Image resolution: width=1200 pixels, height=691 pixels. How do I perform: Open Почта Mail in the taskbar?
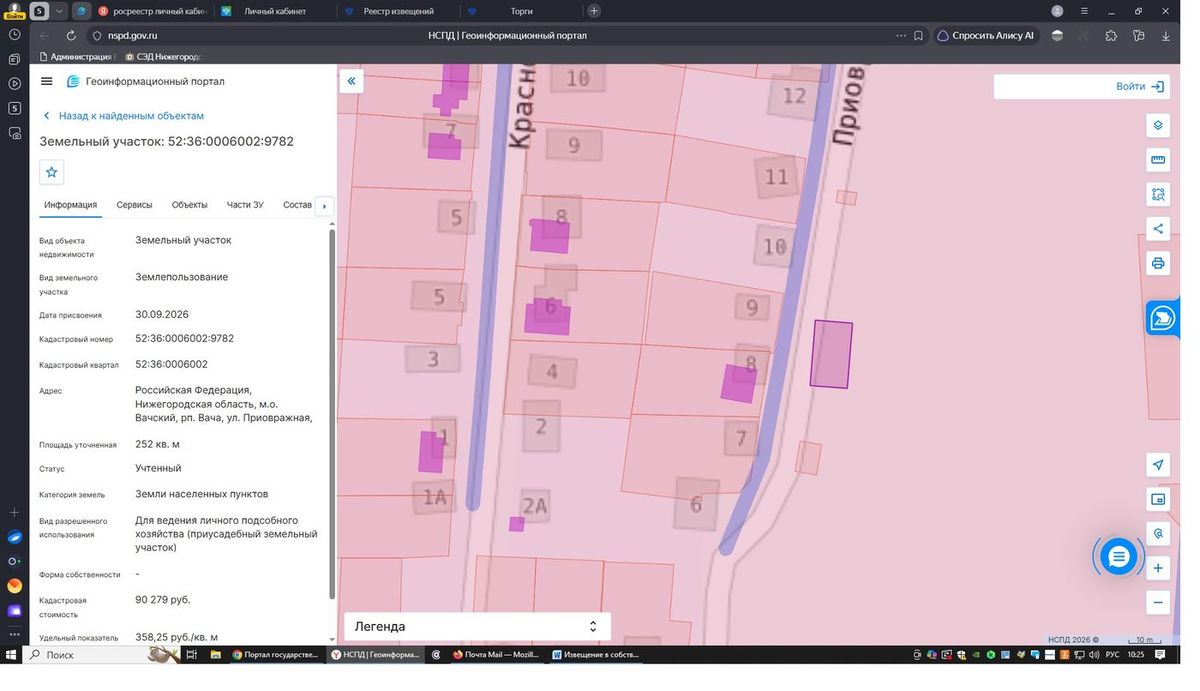(x=496, y=655)
